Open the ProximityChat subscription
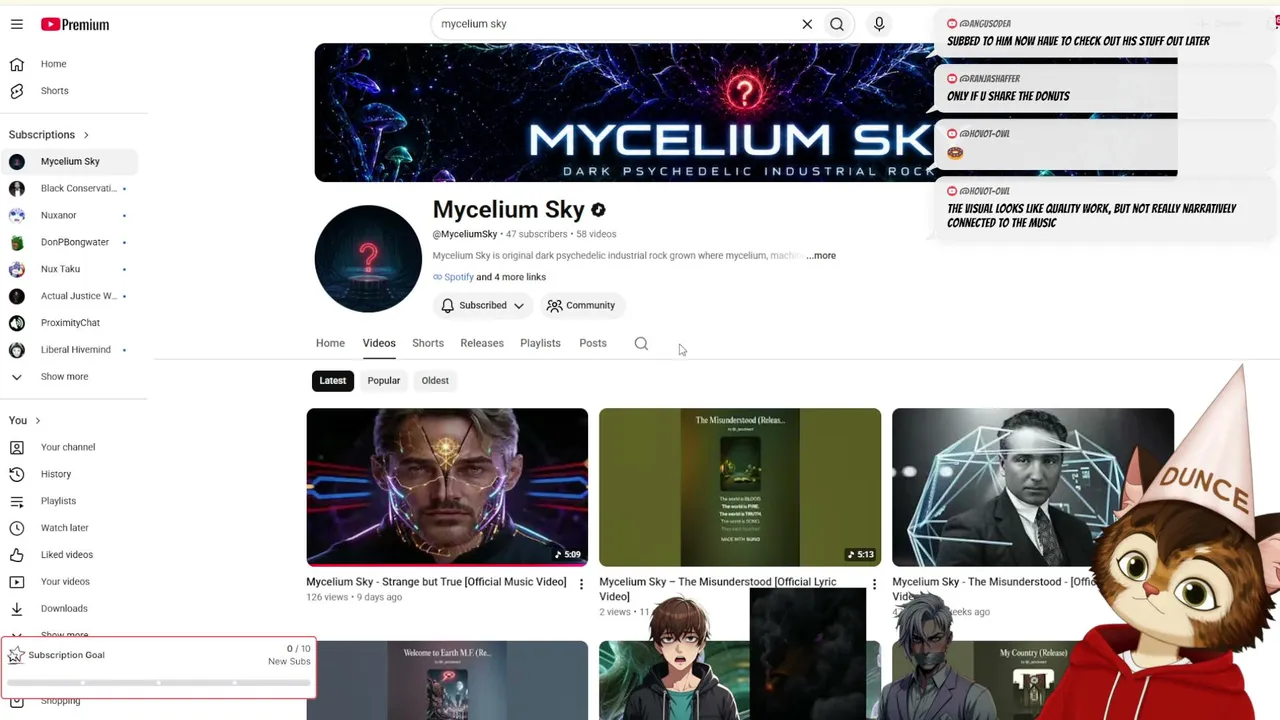Image resolution: width=1280 pixels, height=720 pixels. (69, 323)
